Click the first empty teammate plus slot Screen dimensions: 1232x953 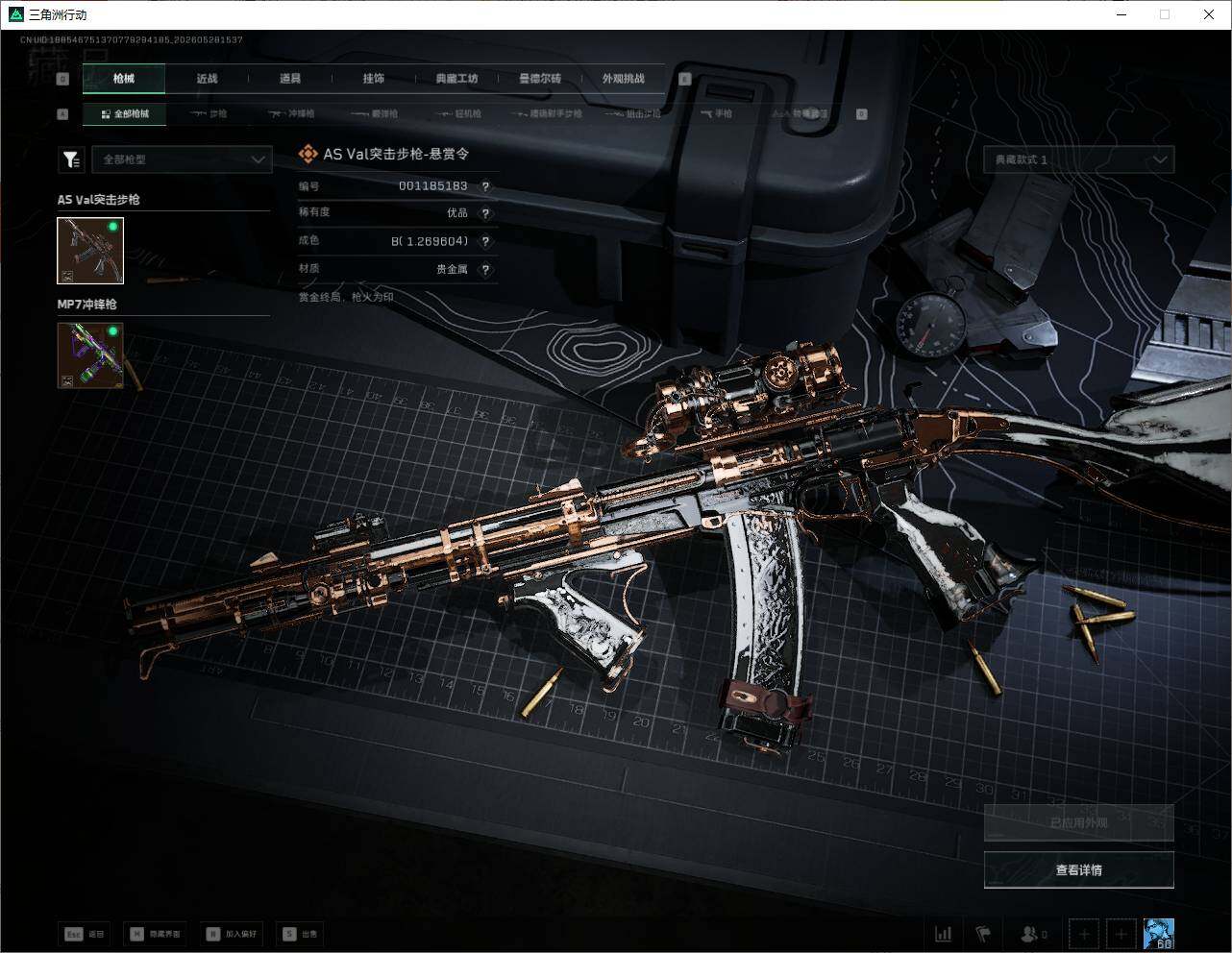tap(1084, 933)
